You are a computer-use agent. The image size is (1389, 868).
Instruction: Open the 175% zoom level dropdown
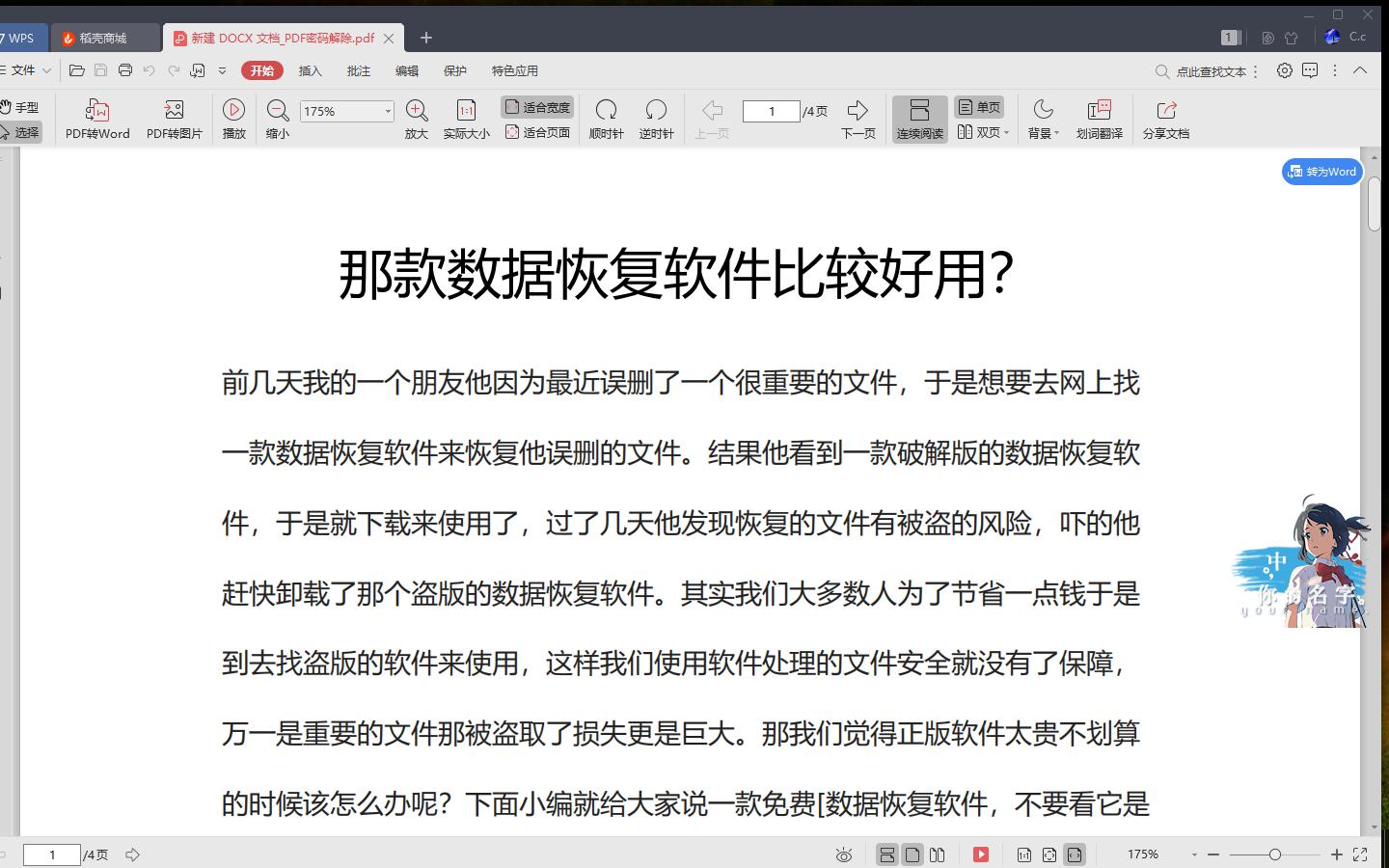390,111
